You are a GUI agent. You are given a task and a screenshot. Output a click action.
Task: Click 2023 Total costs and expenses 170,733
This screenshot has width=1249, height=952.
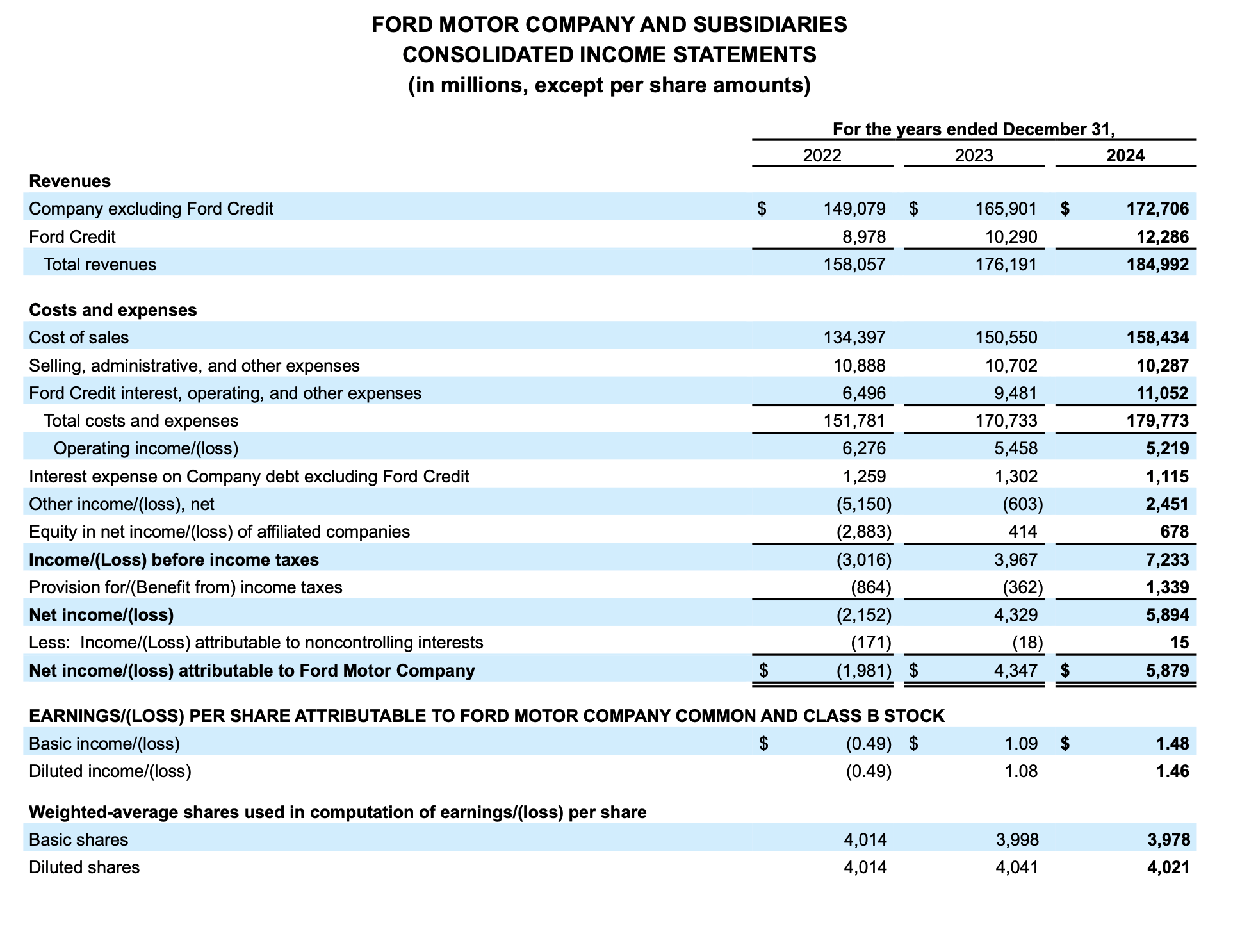pyautogui.click(x=1006, y=421)
